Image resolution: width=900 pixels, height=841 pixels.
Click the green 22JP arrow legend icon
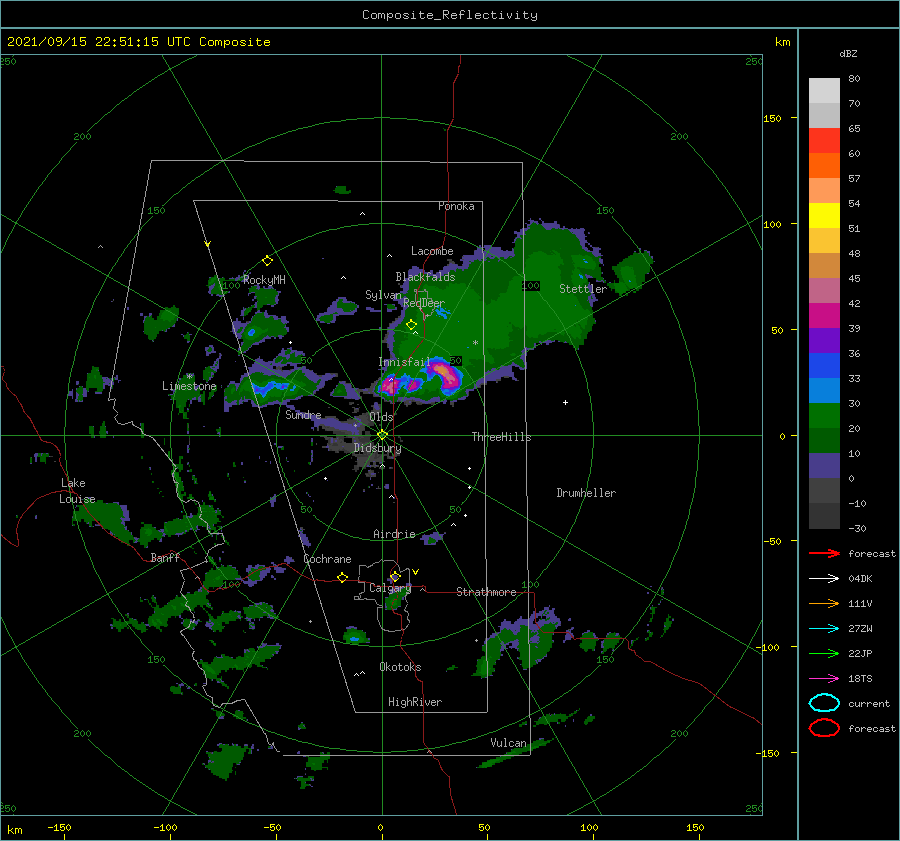tap(824, 653)
